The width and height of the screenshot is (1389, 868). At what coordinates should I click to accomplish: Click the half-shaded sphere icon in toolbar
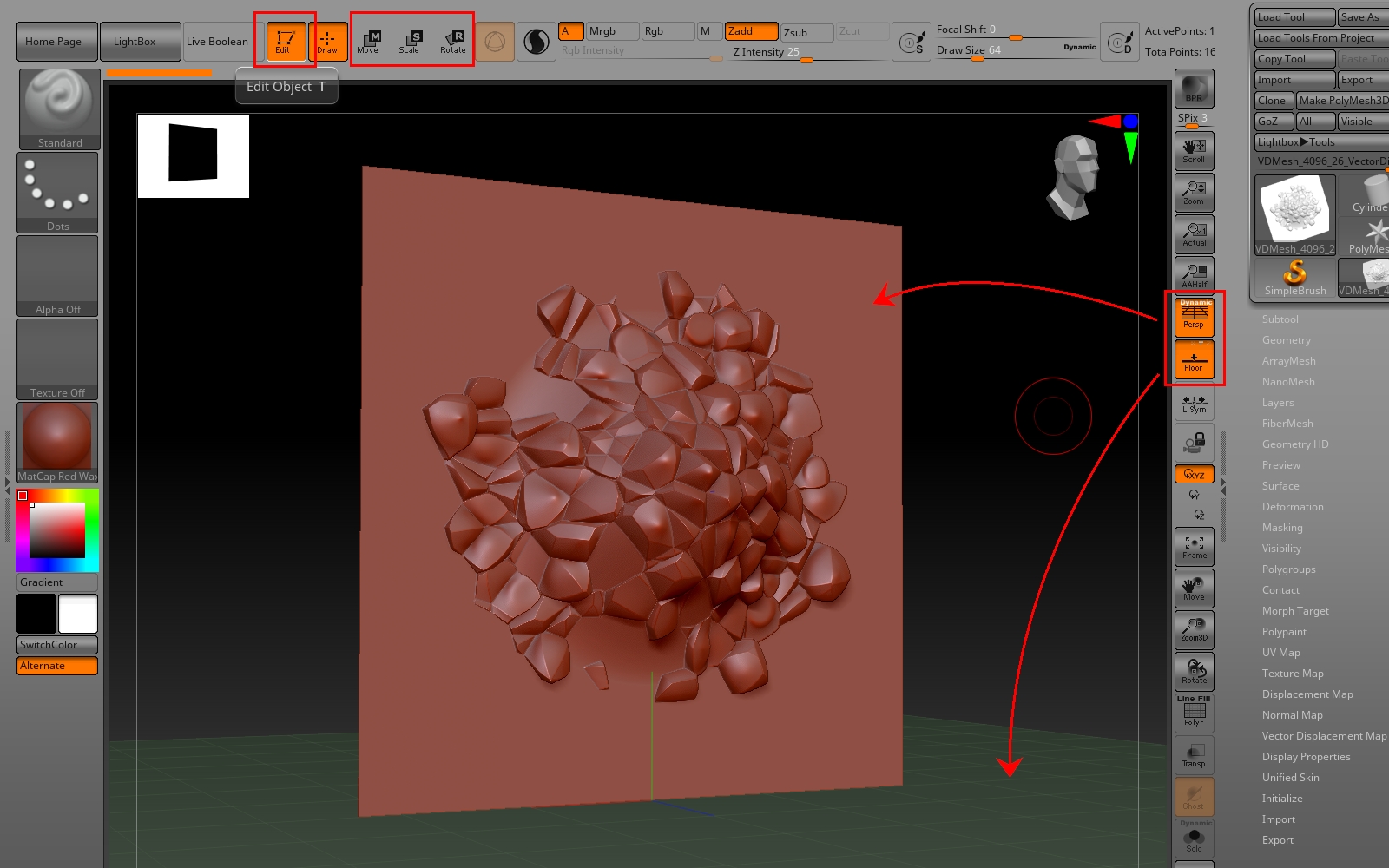[537, 41]
